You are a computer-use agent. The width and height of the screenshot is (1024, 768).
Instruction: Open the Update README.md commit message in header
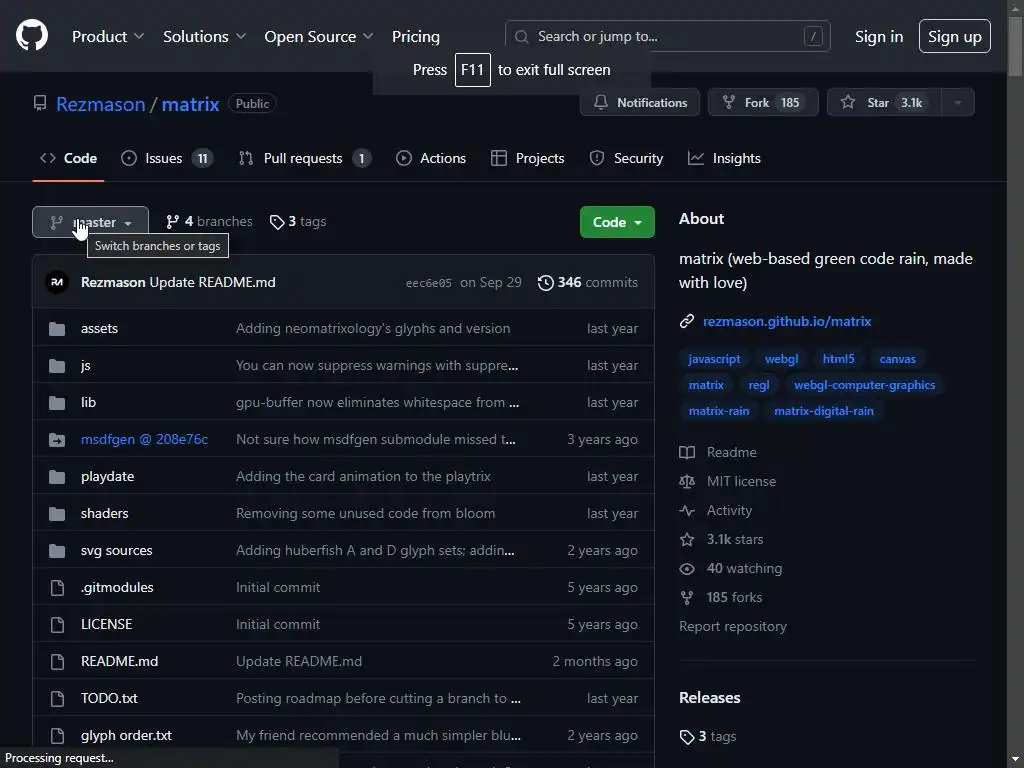click(x=212, y=282)
